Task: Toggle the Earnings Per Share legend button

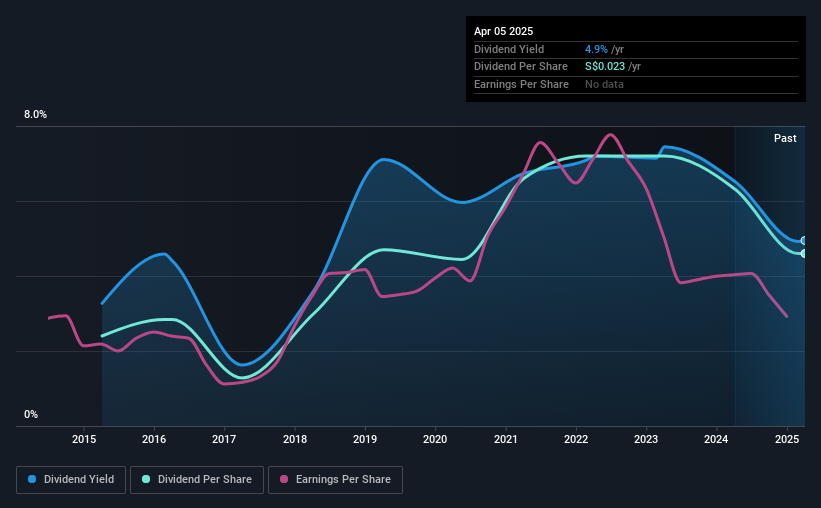Action: (335, 480)
